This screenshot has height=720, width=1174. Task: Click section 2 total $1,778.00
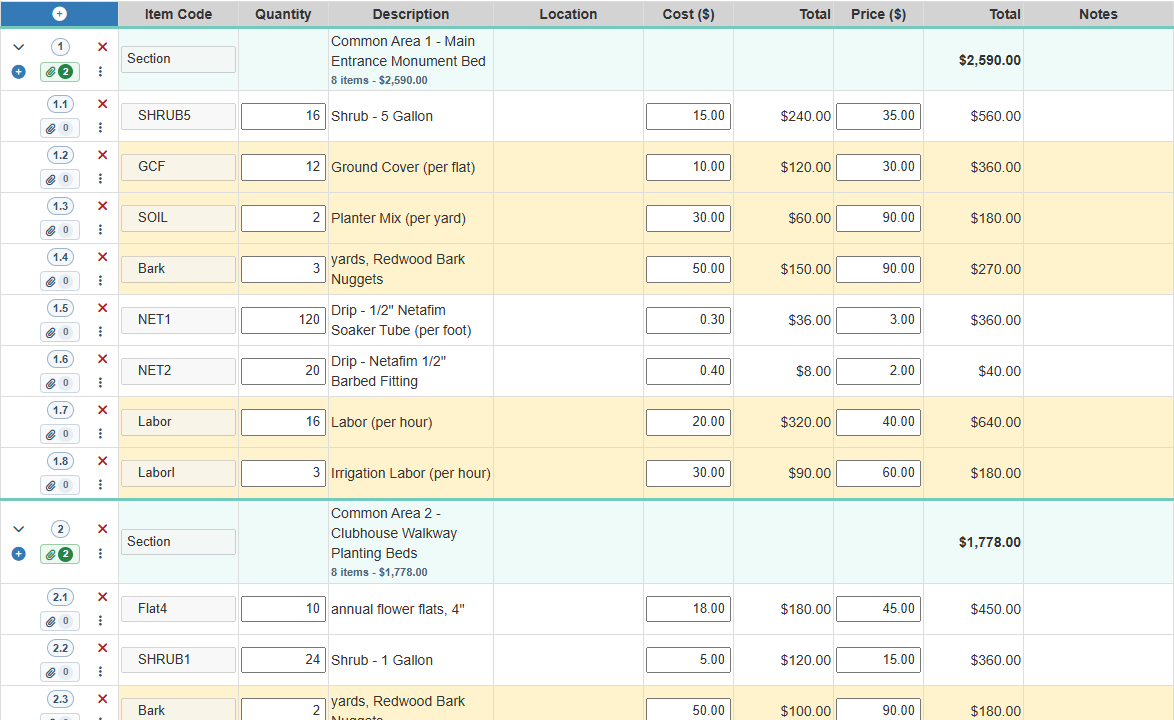989,542
